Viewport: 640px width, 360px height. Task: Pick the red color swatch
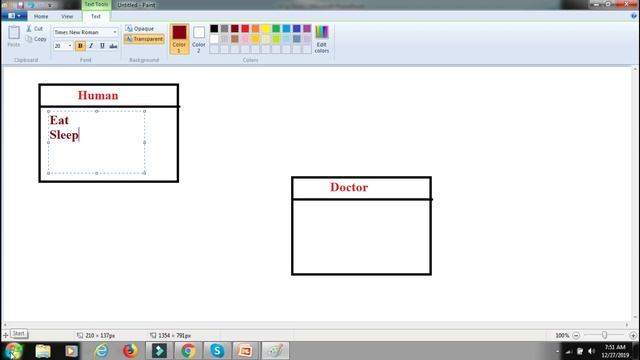(x=245, y=28)
